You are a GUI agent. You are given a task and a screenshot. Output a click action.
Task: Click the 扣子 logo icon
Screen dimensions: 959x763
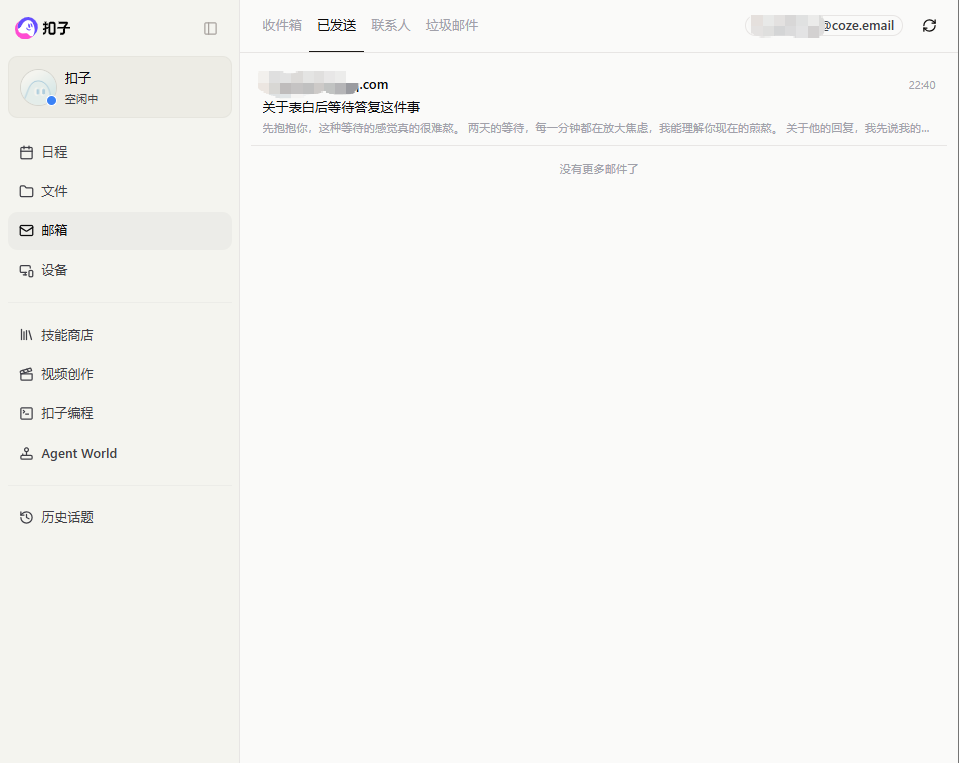pos(28,28)
